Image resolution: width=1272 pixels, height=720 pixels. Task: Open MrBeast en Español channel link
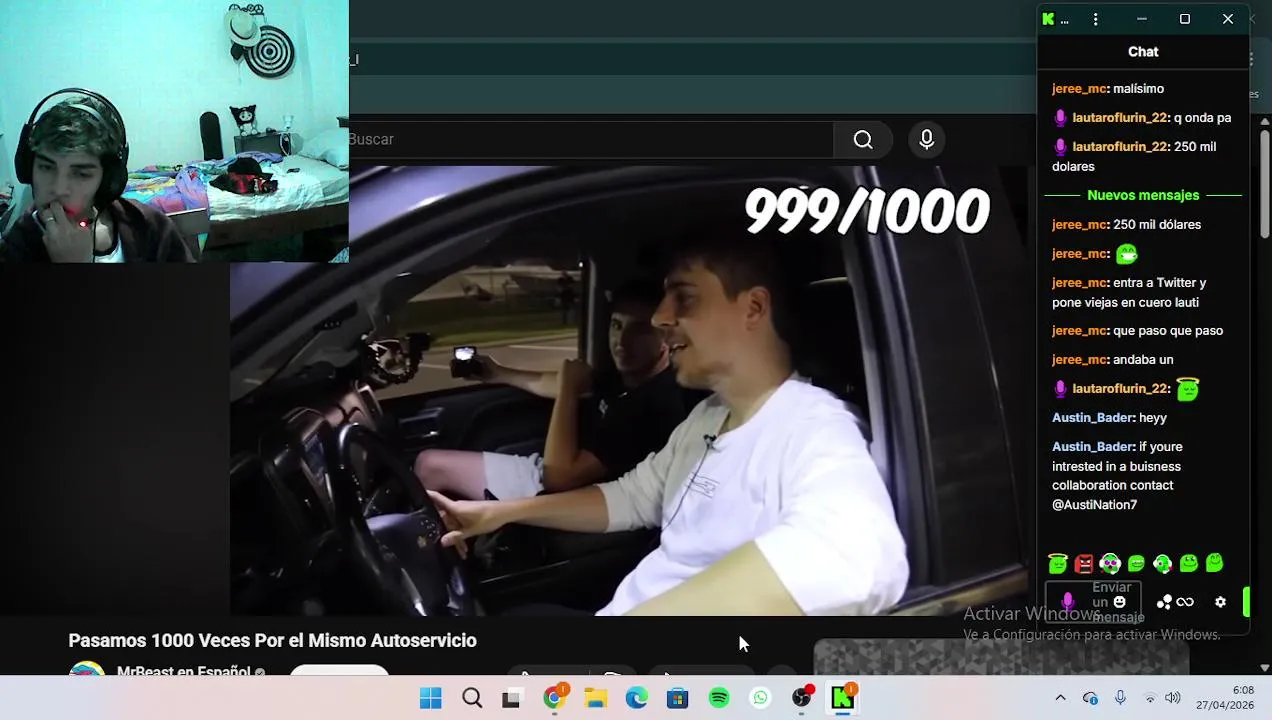184,671
